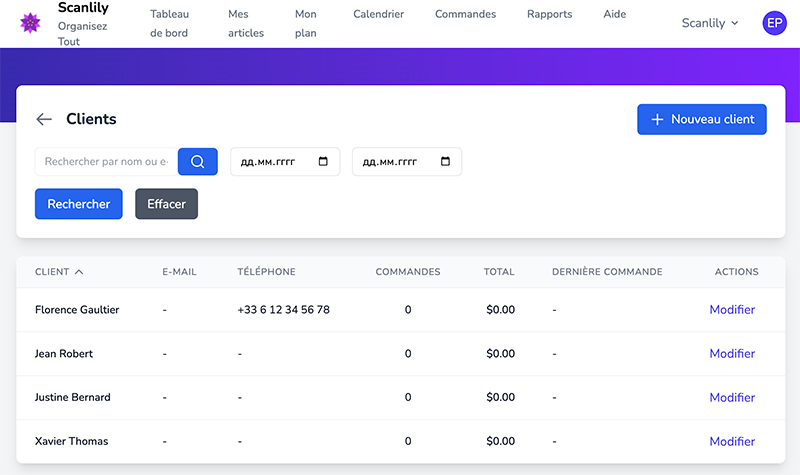800x475 pixels.
Task: Click the Clients page heading
Action: [x=91, y=119]
